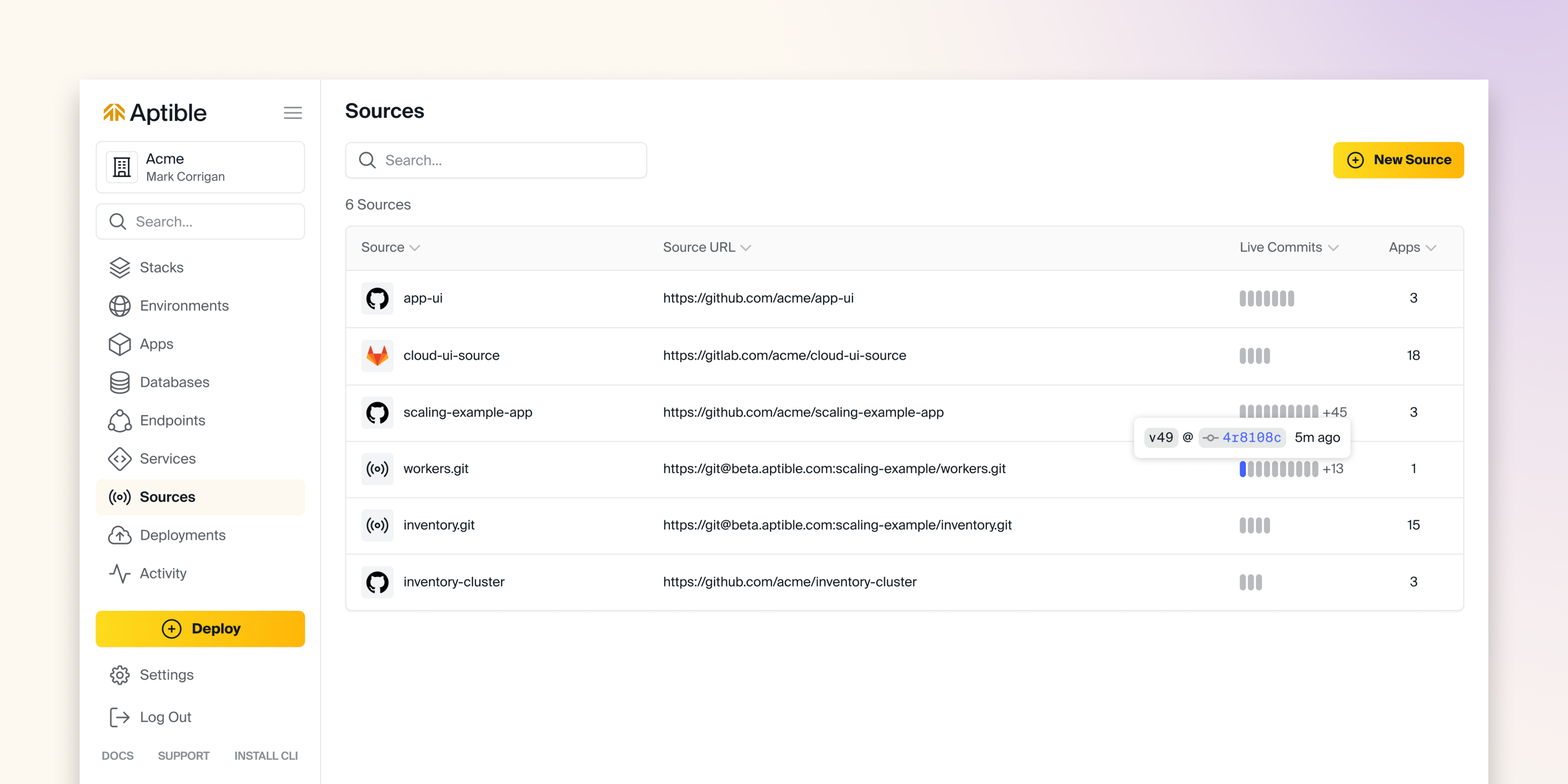Open Settings menu item
The width and height of the screenshot is (1568, 784).
coord(166,675)
